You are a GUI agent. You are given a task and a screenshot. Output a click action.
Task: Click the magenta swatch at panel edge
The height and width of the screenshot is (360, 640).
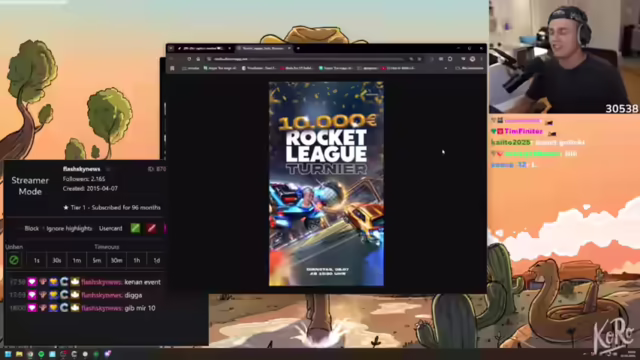165,228
